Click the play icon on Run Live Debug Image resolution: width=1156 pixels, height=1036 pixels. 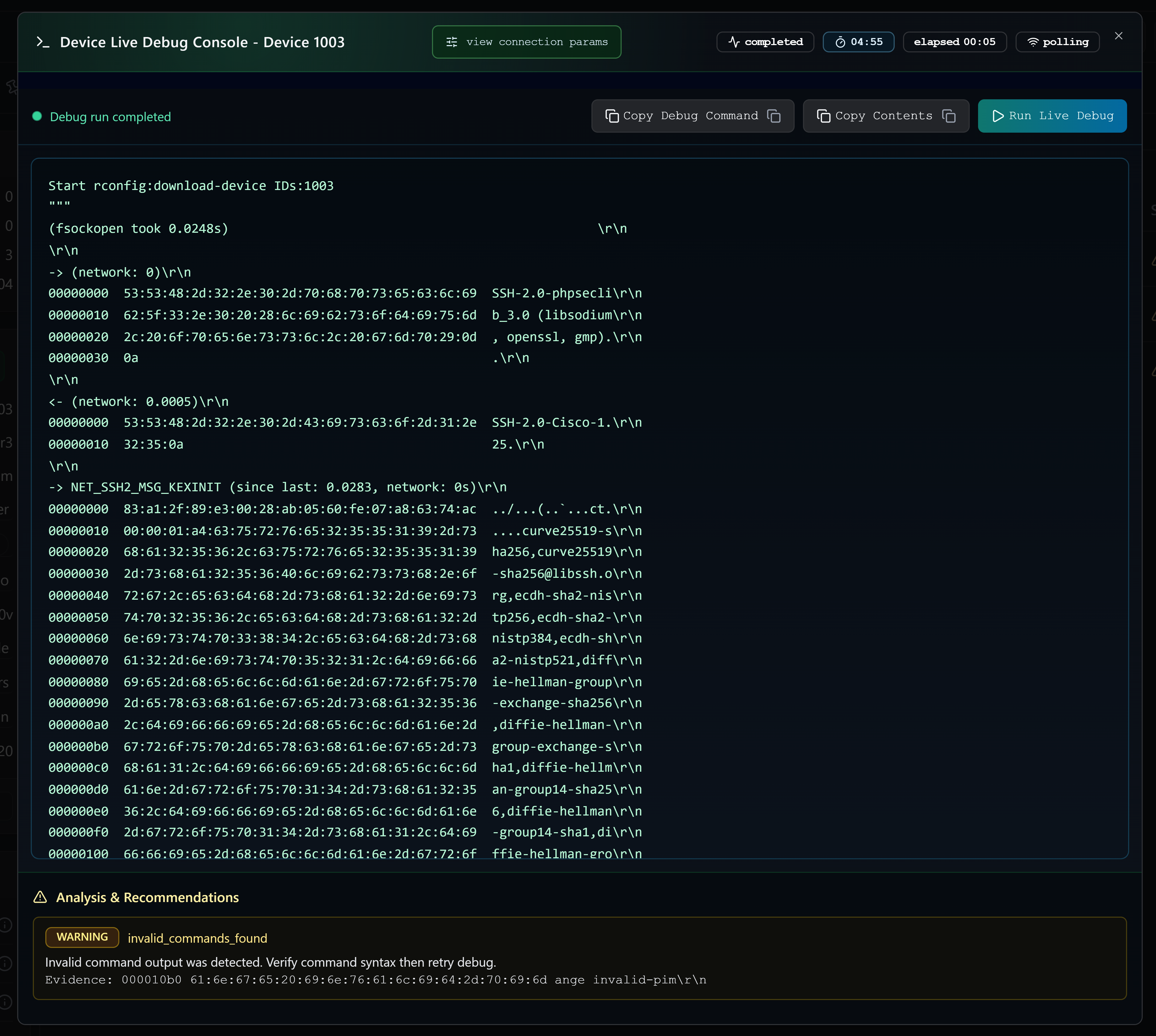pos(998,115)
